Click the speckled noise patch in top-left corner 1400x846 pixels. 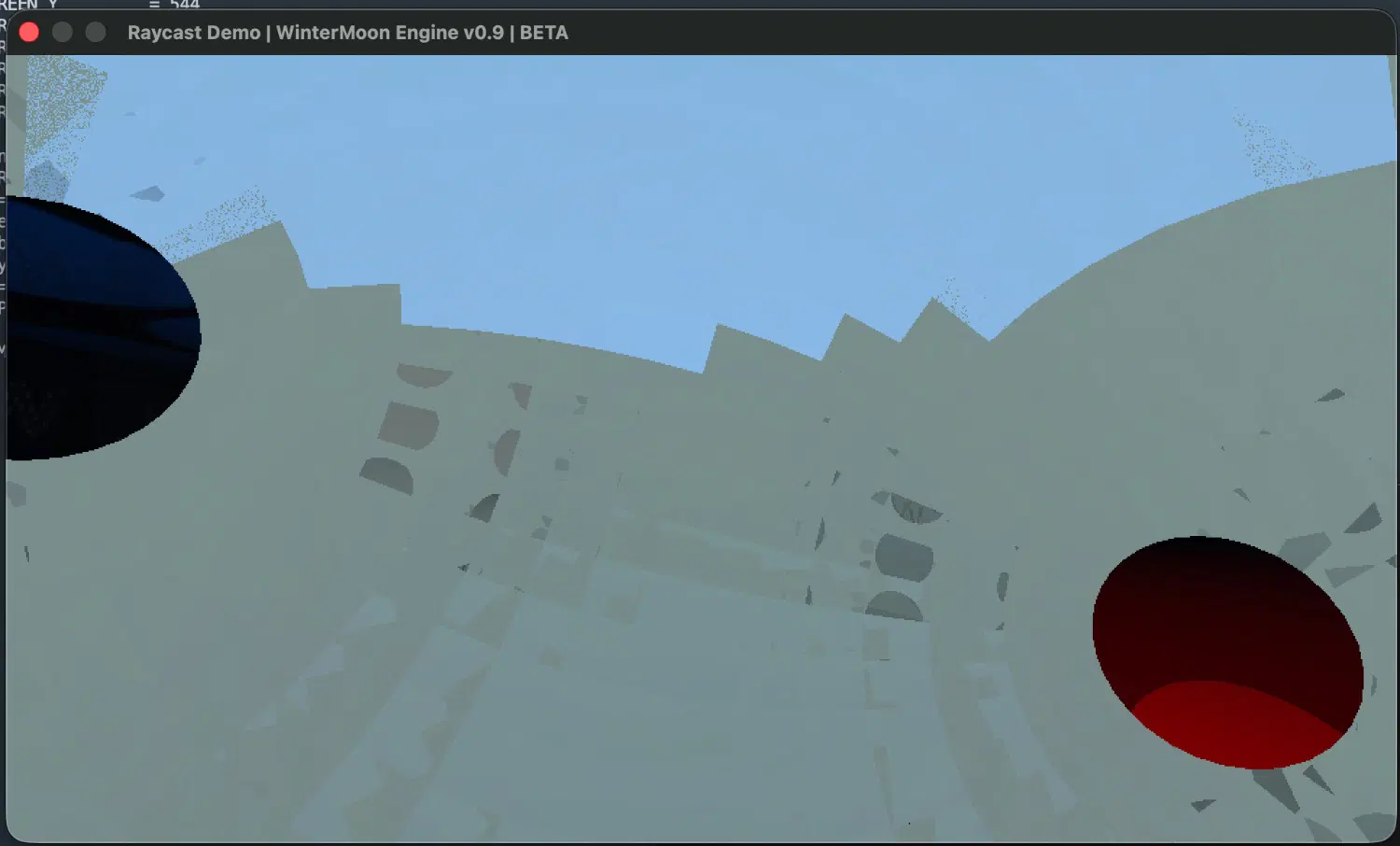61,103
